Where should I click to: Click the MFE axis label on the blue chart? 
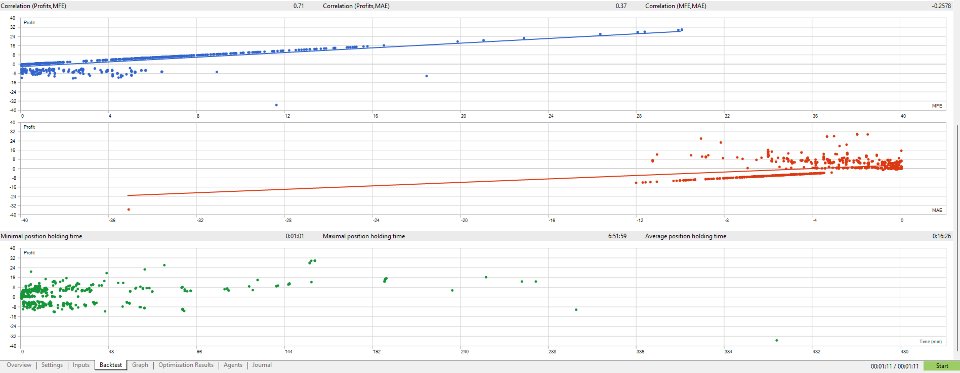(x=937, y=106)
